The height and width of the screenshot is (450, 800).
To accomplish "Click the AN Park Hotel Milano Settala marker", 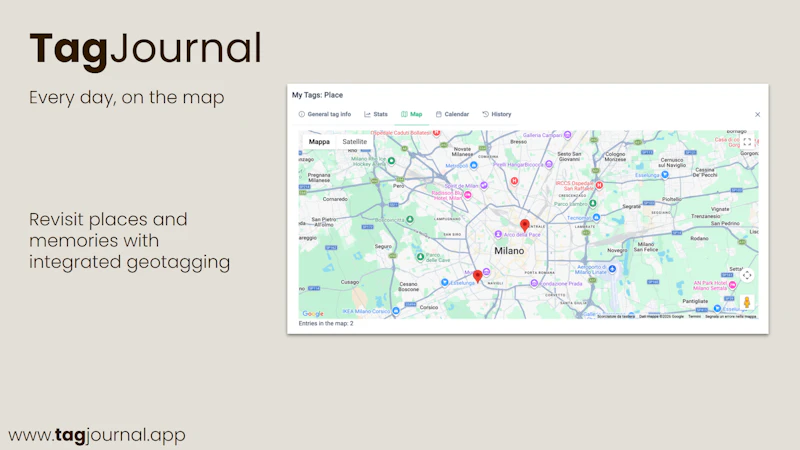I will (x=733, y=285).
